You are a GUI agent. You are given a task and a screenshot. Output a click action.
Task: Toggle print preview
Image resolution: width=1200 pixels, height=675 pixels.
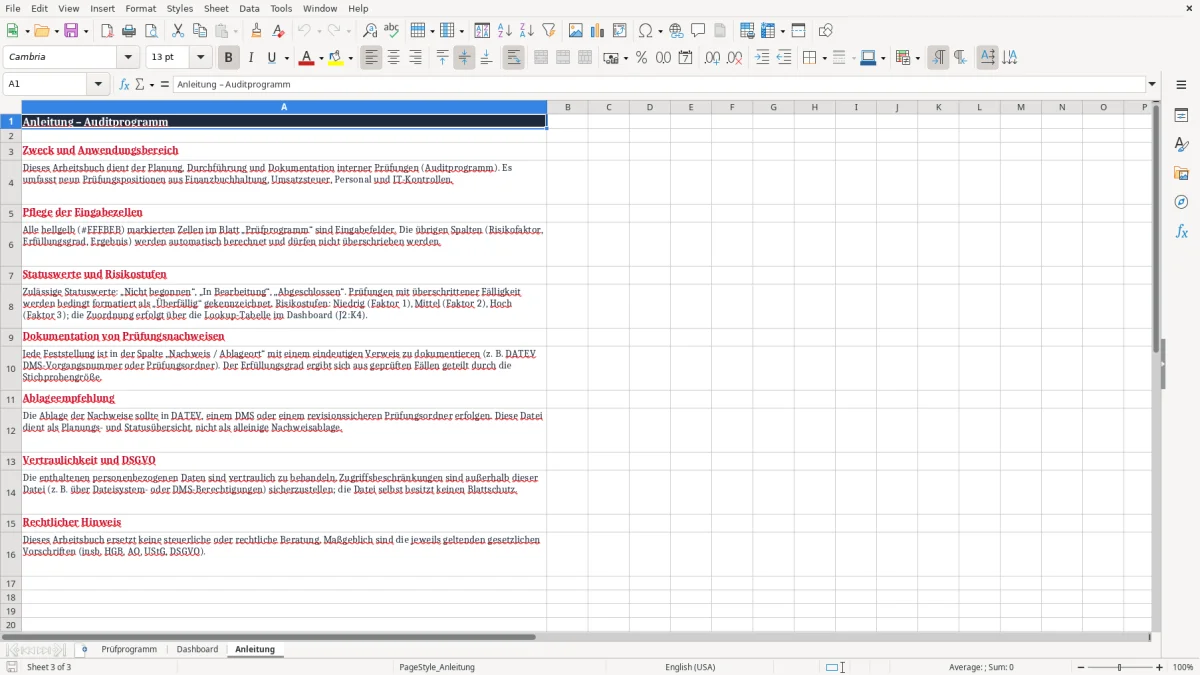click(x=151, y=31)
